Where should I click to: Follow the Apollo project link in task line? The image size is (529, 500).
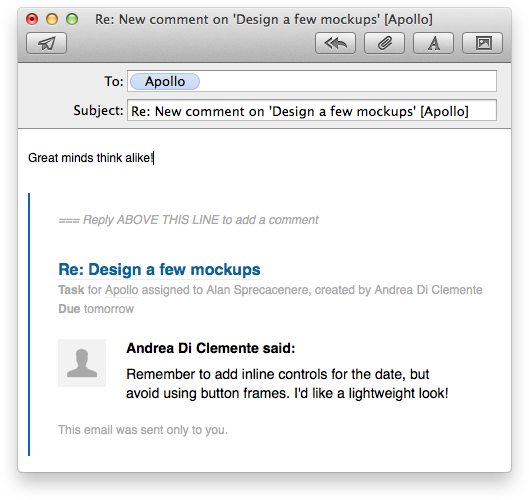click(121, 290)
